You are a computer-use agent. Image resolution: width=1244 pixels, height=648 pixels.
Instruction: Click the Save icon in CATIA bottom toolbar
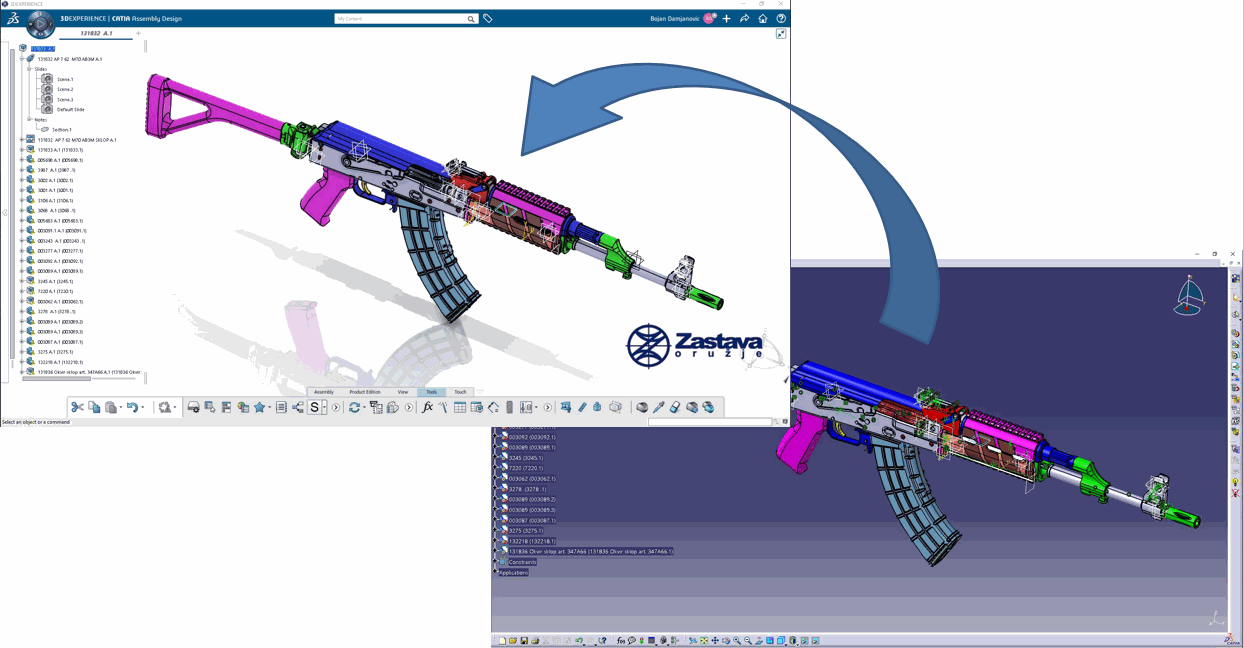click(524, 640)
